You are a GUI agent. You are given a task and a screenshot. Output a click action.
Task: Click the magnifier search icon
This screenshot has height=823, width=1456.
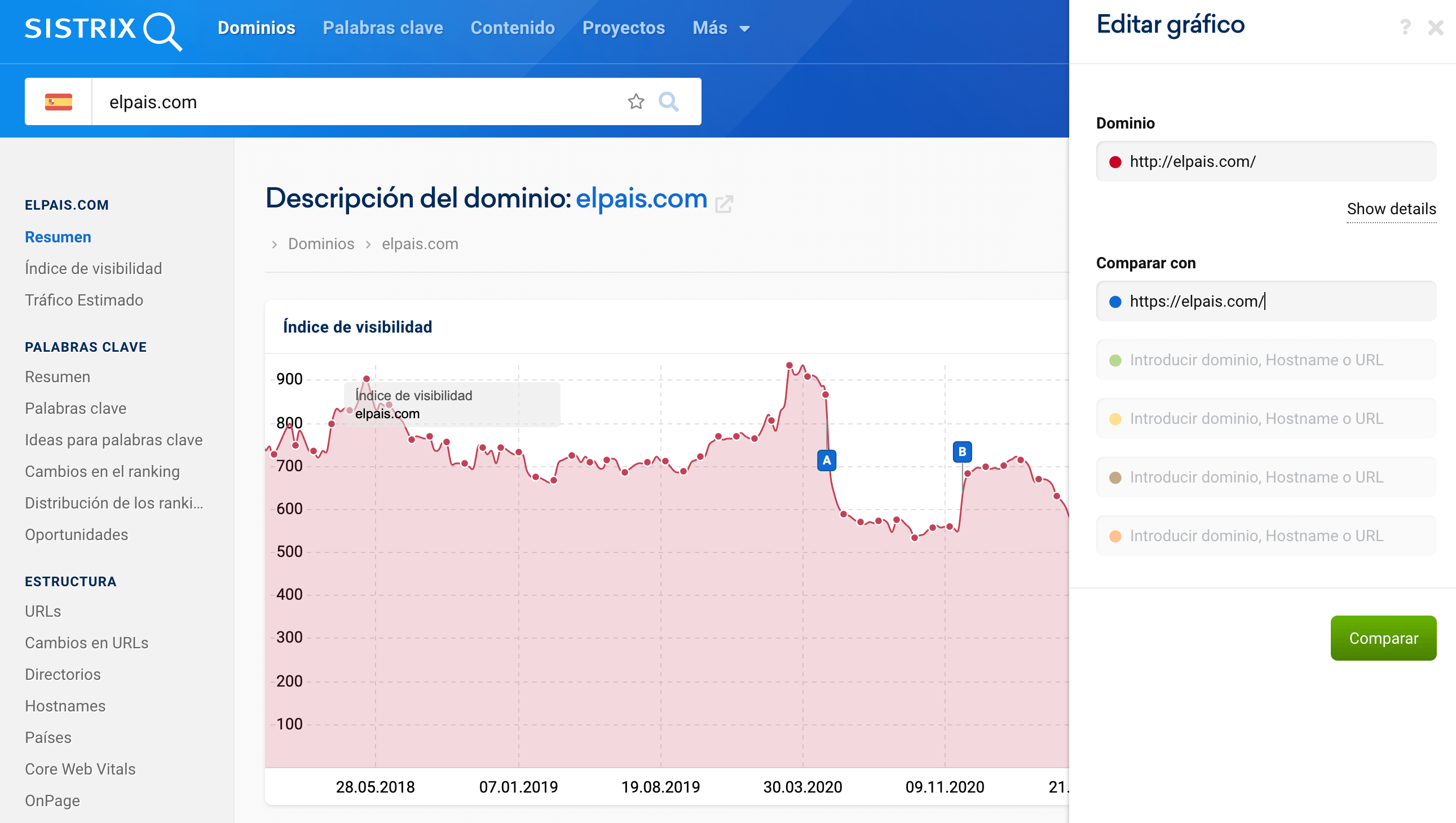(x=668, y=101)
